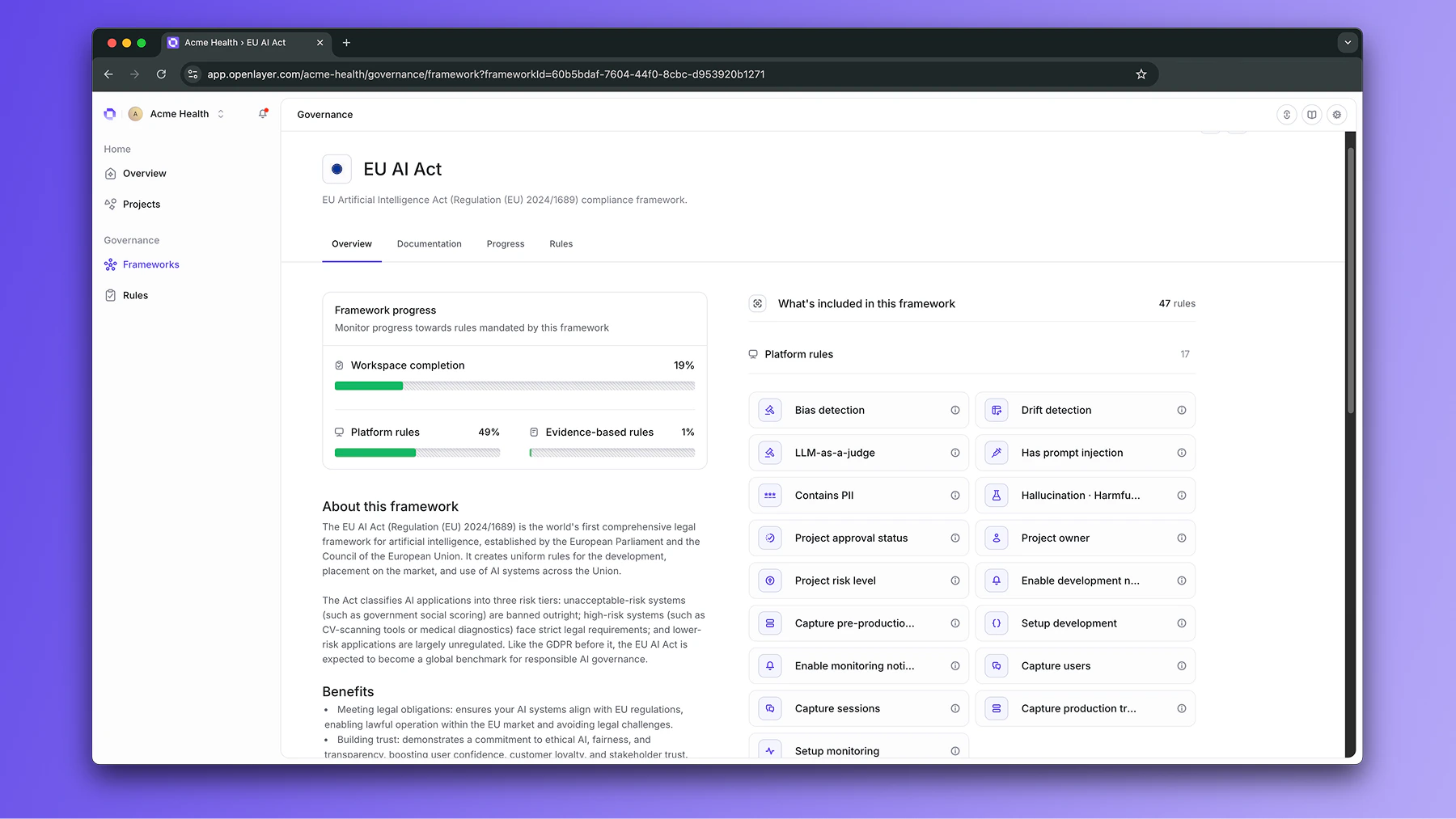Viewport: 1456px width, 819px height.
Task: Bookmark the page via the star icon
Action: click(x=1141, y=74)
